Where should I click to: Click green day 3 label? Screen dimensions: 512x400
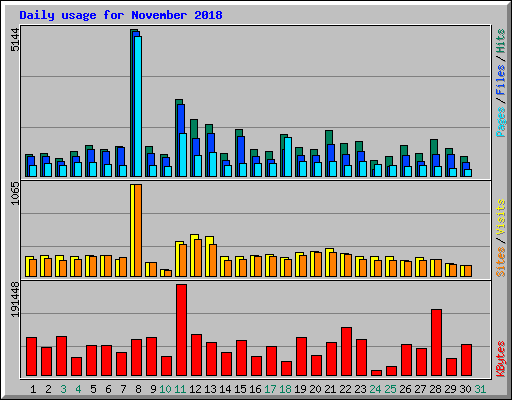(63, 389)
